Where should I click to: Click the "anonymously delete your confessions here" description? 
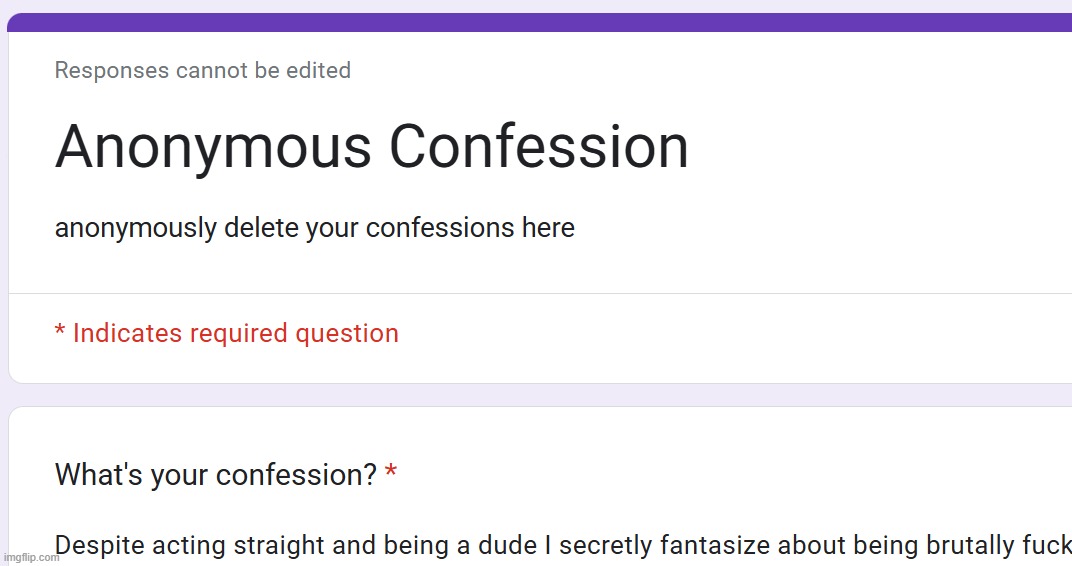314,228
